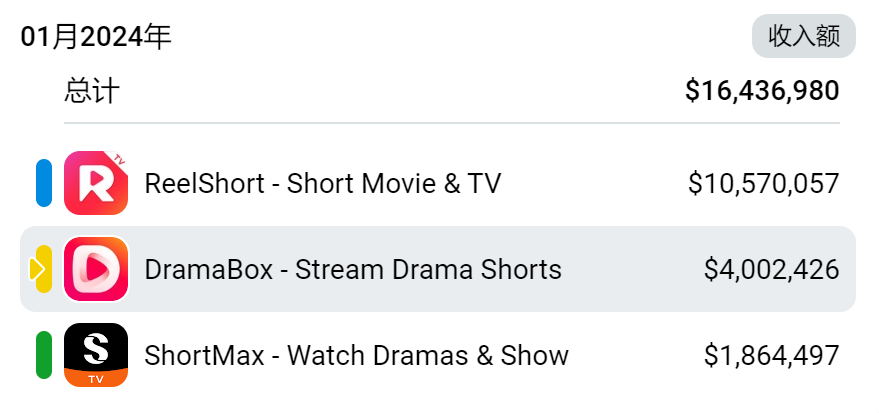Screen dimensions: 879x413
Task: Click the orange TV strip on ShortMax icon
Action: tap(96, 378)
